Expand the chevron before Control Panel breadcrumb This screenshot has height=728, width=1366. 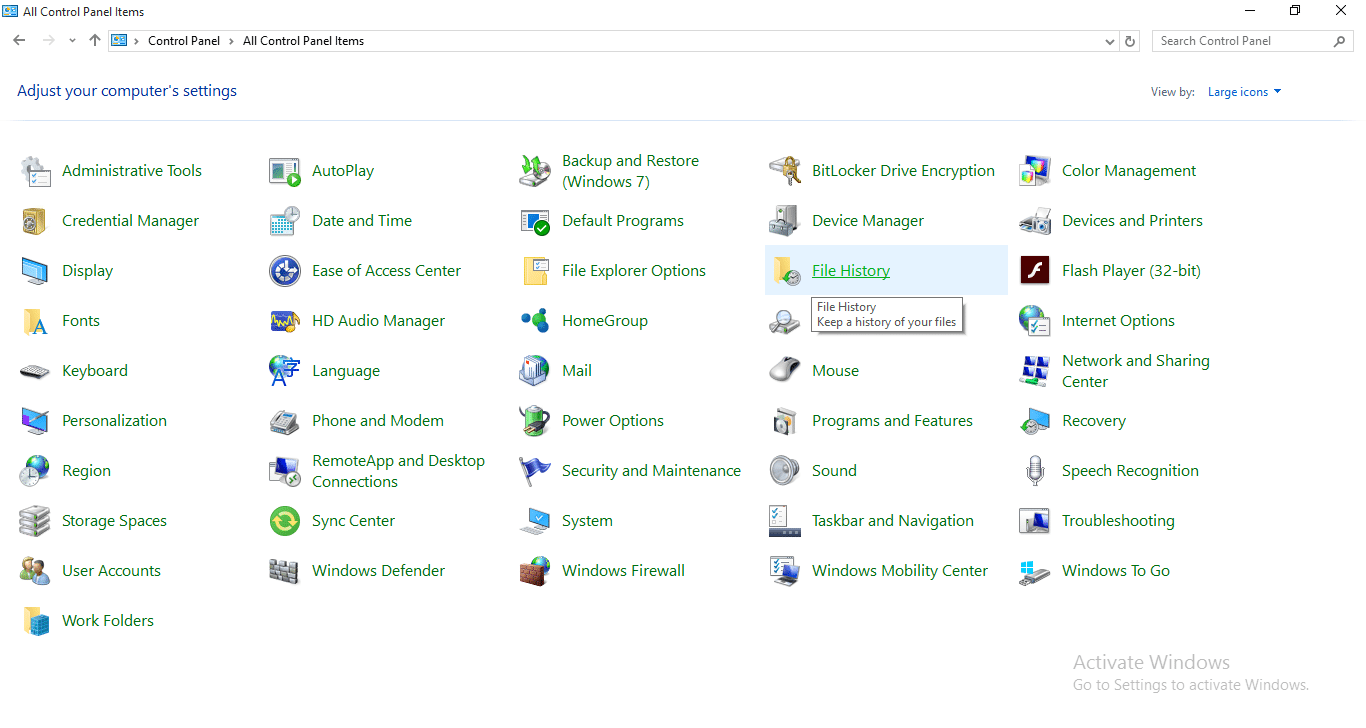pos(137,41)
